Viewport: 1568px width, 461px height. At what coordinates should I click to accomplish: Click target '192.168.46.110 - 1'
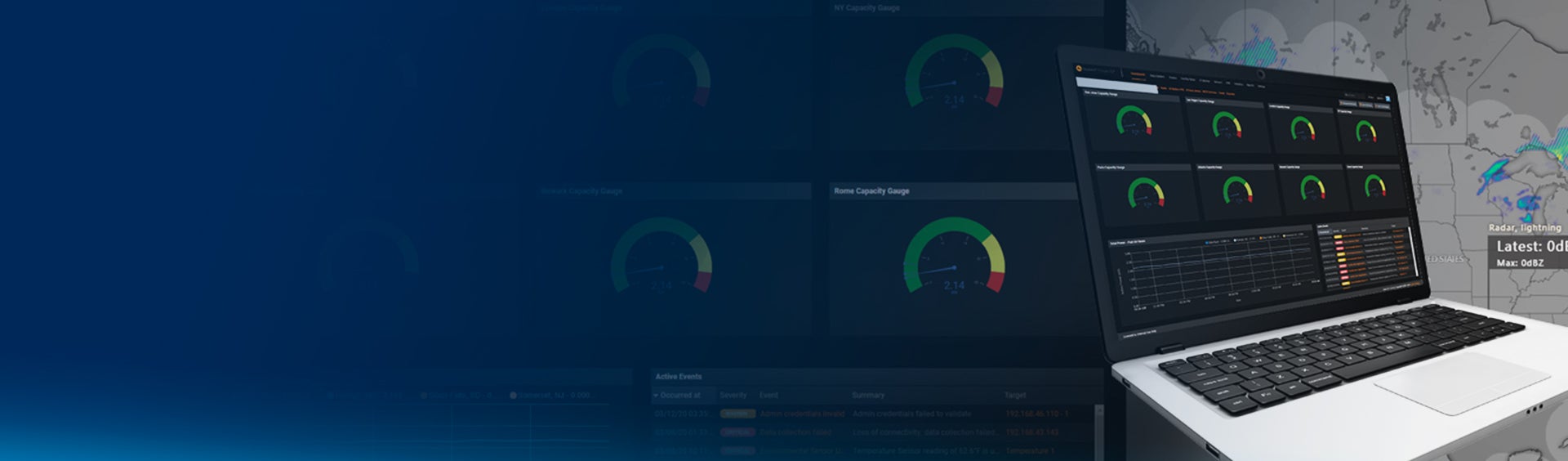(x=1036, y=414)
